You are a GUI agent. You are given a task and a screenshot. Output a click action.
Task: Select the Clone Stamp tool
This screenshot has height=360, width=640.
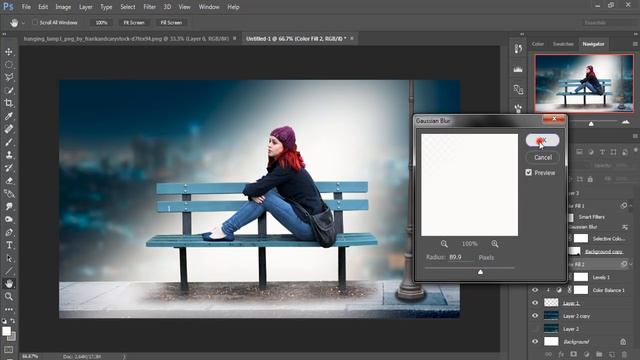(9, 155)
